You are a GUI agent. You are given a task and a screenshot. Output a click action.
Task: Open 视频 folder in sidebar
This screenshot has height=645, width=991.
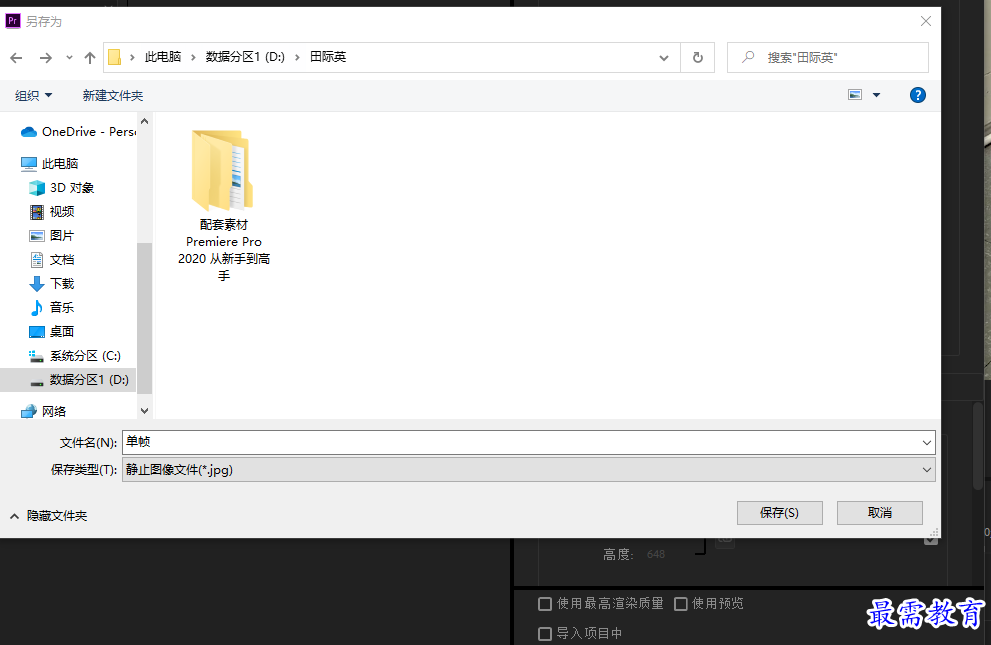52,212
